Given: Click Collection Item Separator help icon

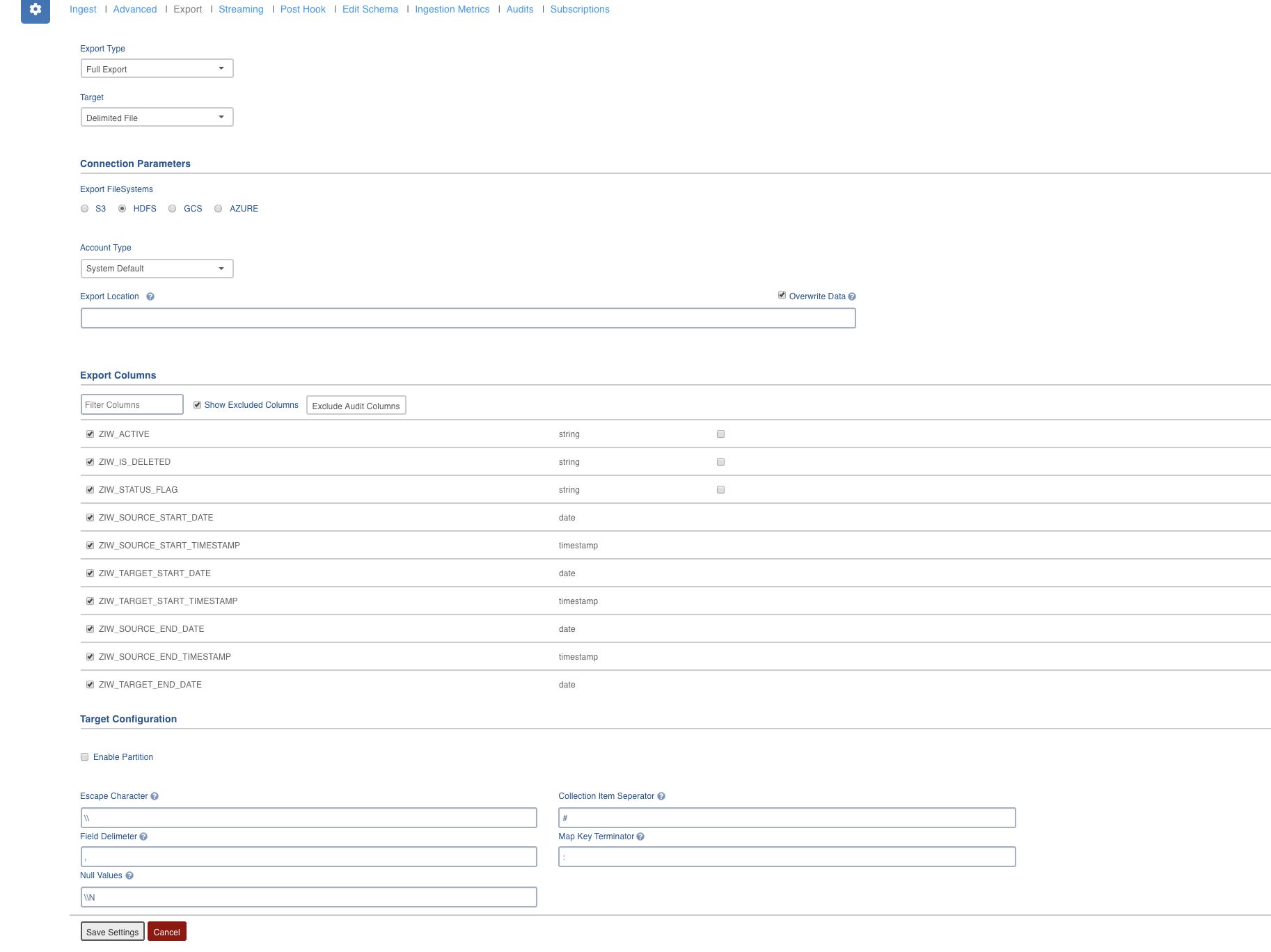Looking at the screenshot, I should [x=661, y=796].
